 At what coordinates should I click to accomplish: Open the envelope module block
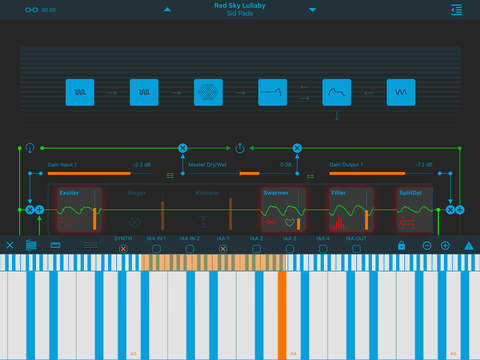[x=272, y=92]
